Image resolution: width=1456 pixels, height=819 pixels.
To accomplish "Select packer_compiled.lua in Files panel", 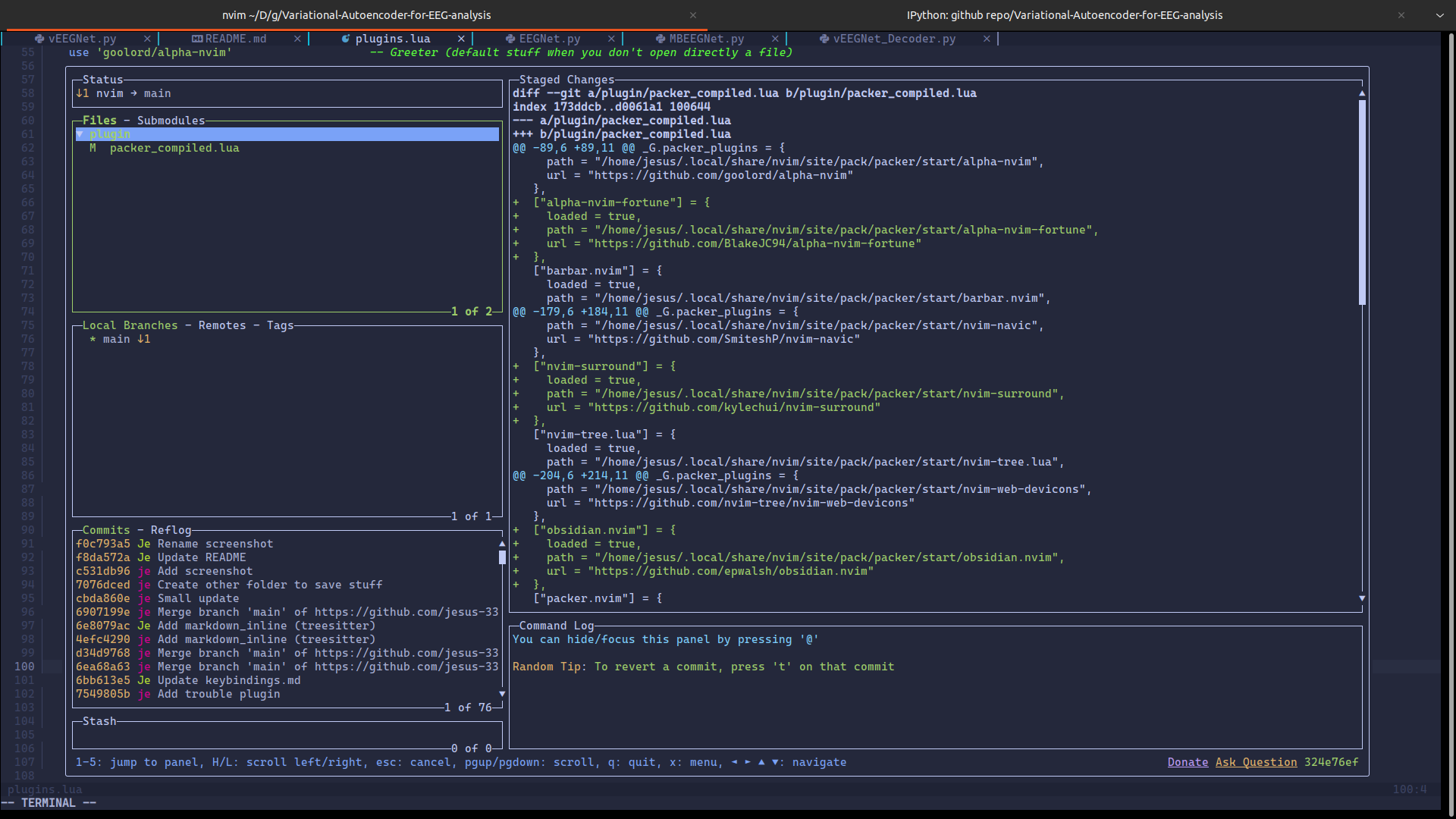I will tap(287, 148).
